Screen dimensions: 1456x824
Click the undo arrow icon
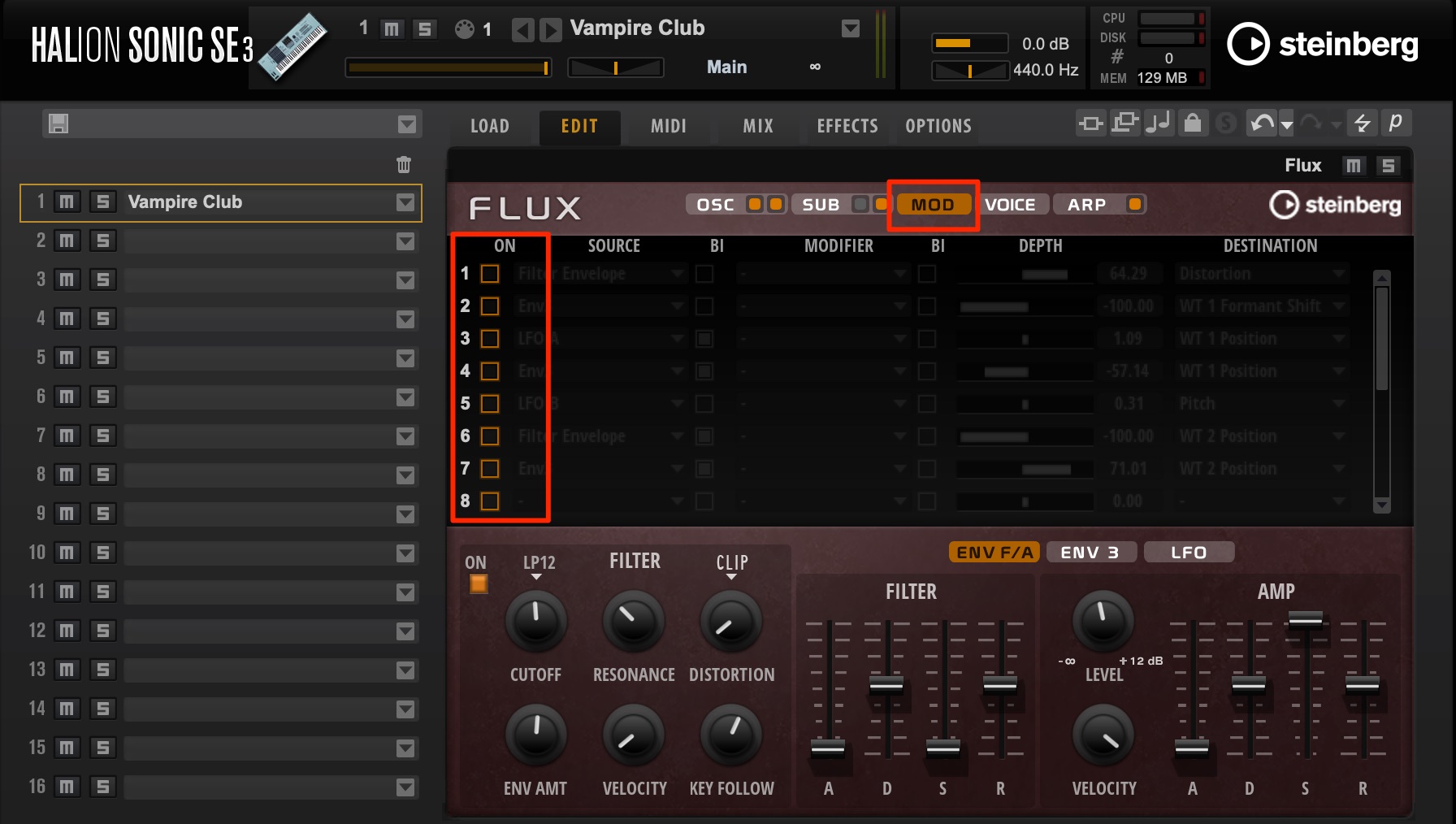point(1262,124)
